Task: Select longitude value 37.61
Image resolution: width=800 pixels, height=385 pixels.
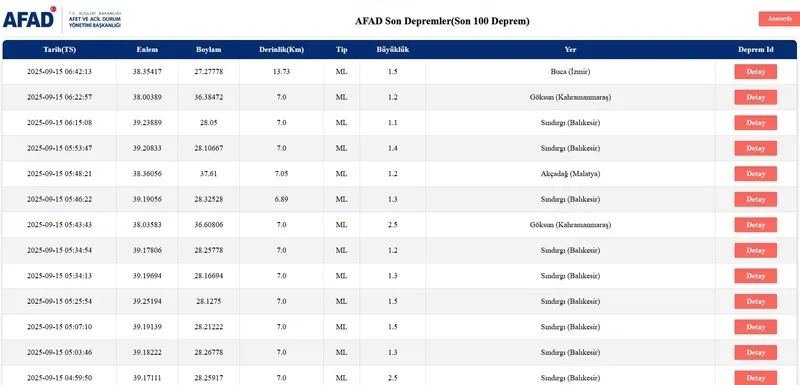Action: 209,173
